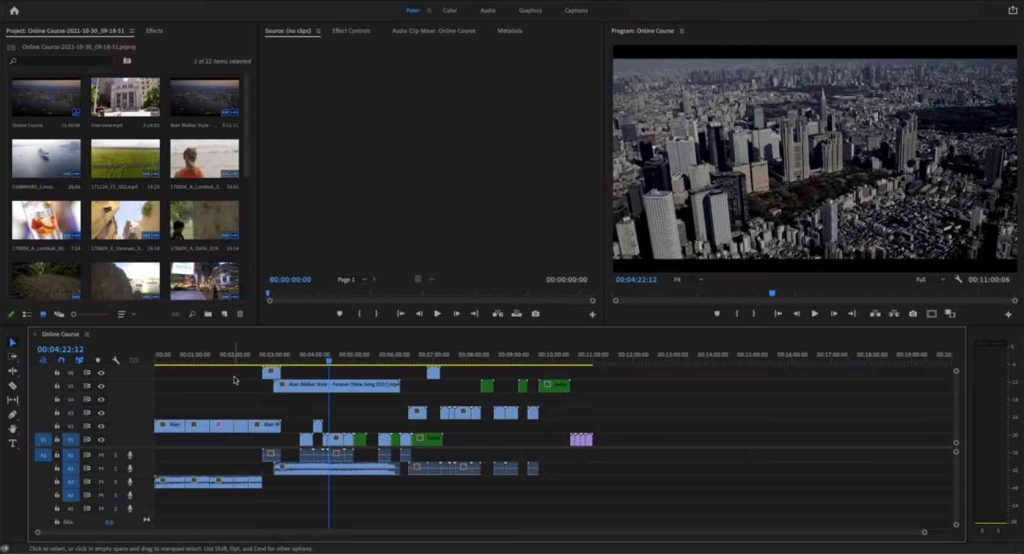The width and height of the screenshot is (1024, 554).
Task: Click the New Item icon in Project panel
Action: (224, 314)
